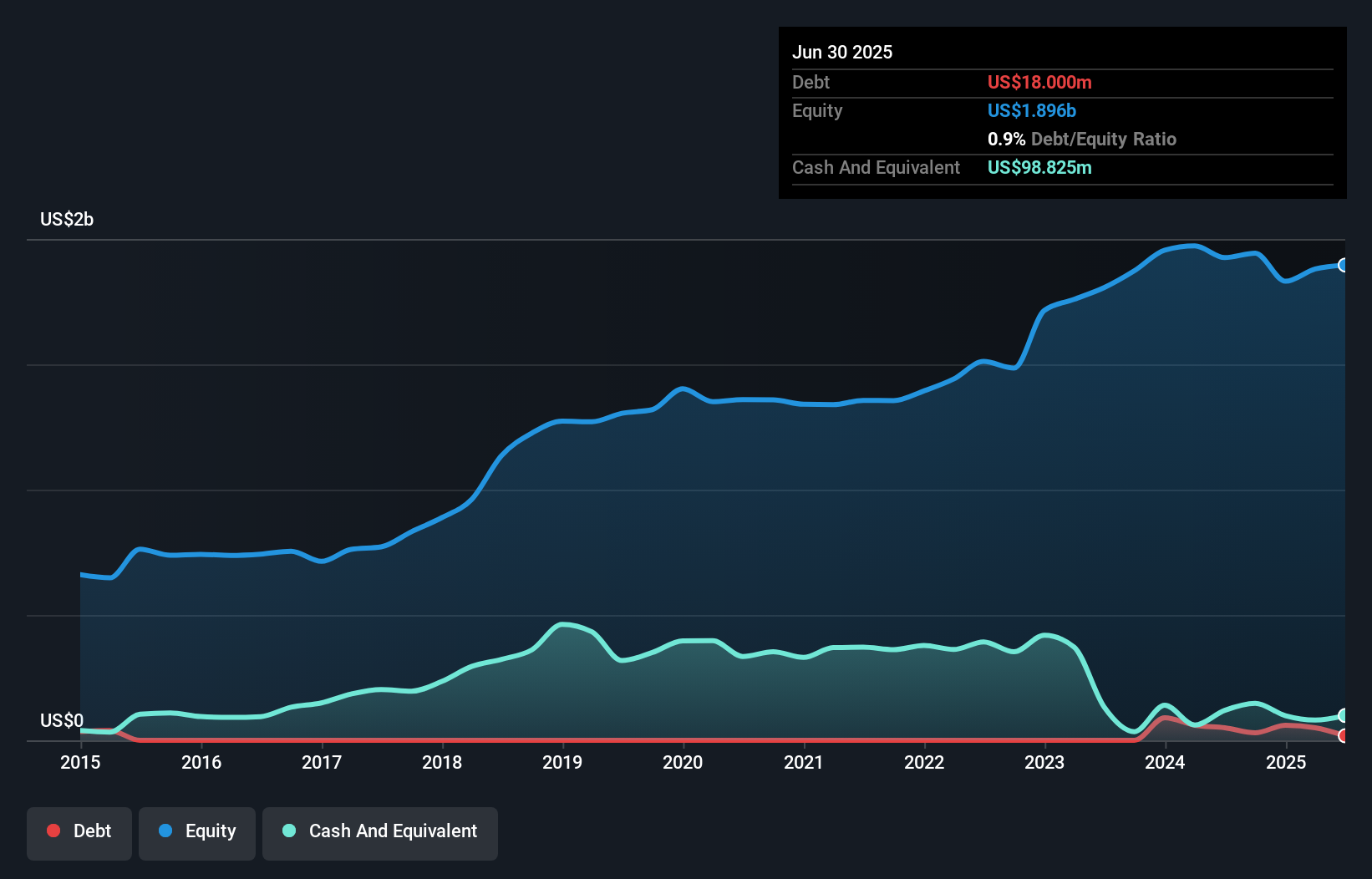Expand the Debt/Equity Ratio row

tap(1083, 139)
